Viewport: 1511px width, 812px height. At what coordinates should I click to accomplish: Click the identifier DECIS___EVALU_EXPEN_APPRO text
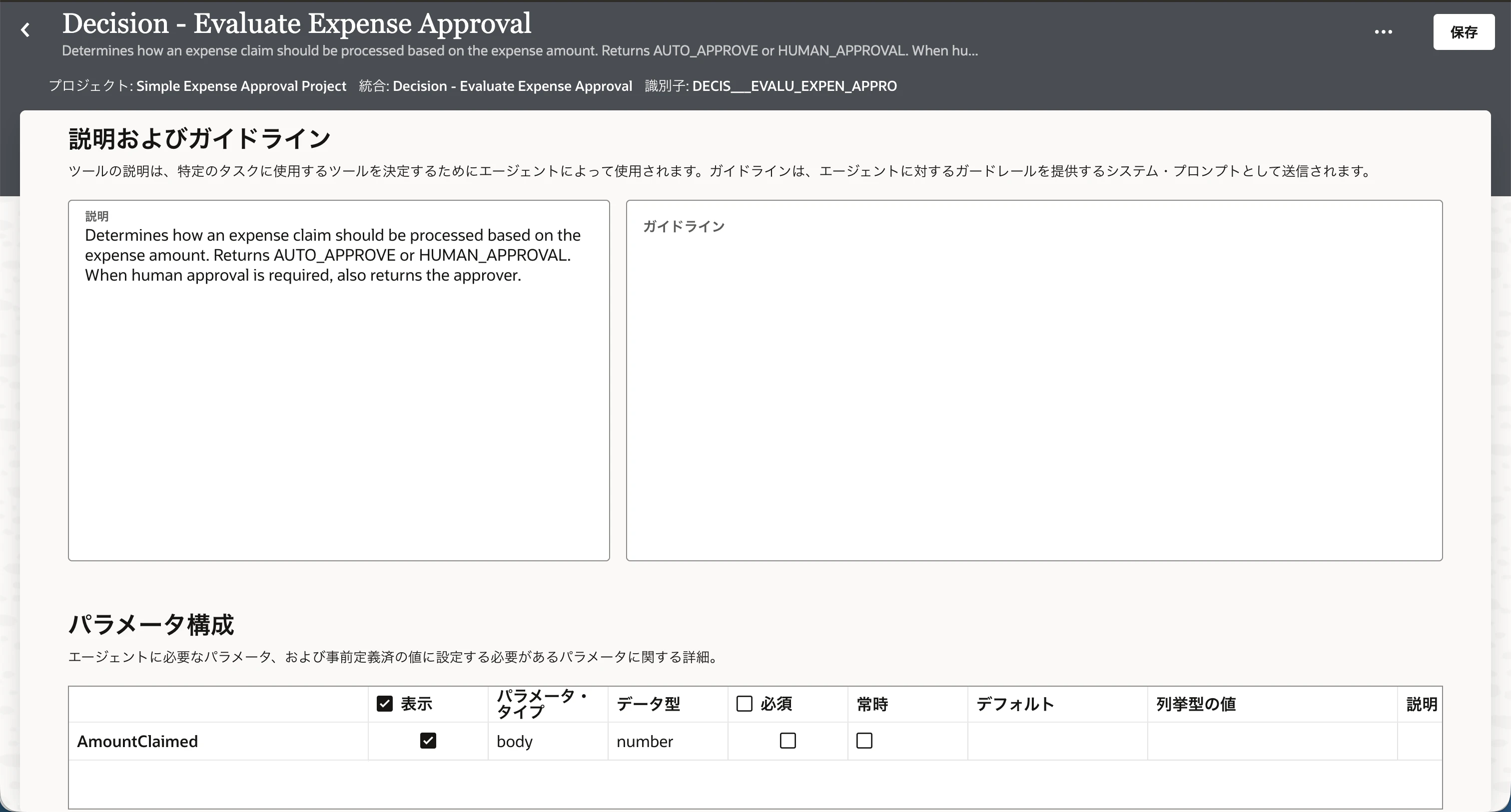point(794,85)
